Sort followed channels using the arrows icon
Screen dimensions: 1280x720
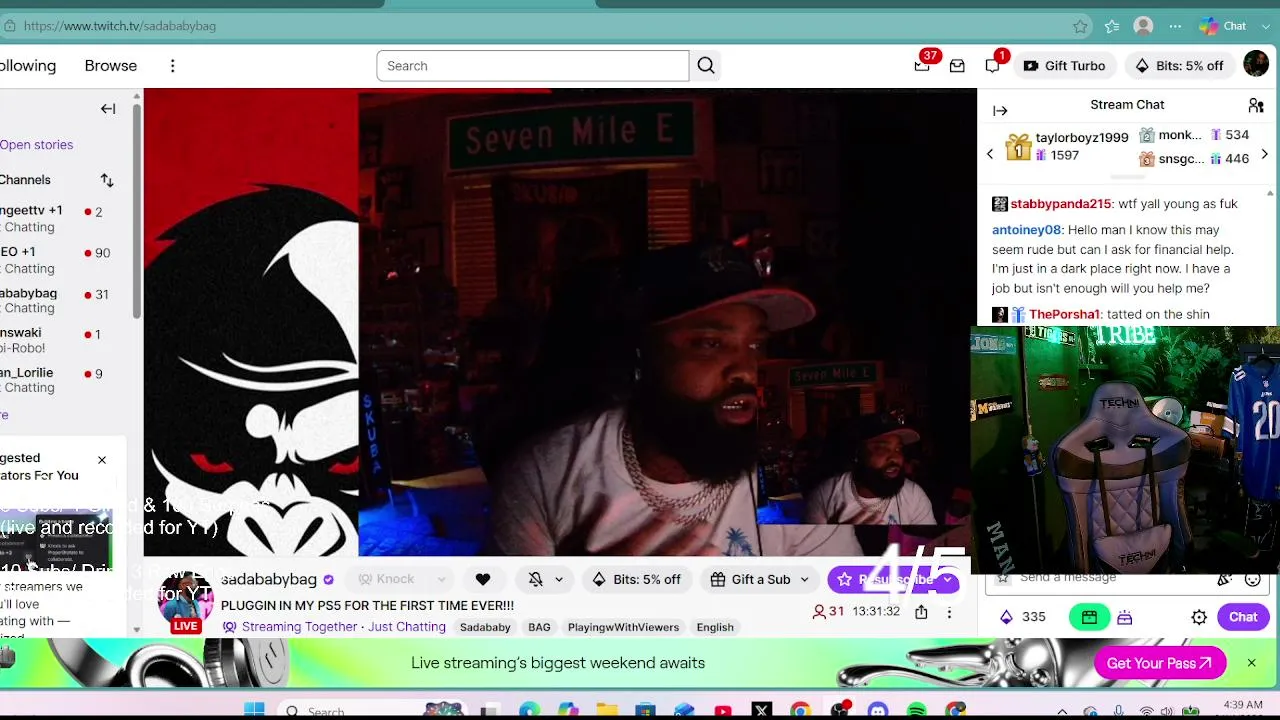[x=107, y=180]
